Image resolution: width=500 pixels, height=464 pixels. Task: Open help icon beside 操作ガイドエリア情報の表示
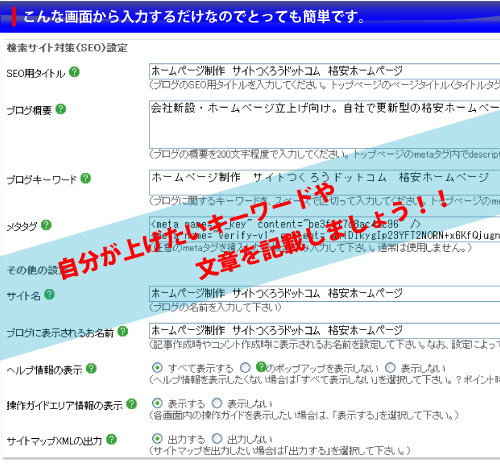pos(132,404)
